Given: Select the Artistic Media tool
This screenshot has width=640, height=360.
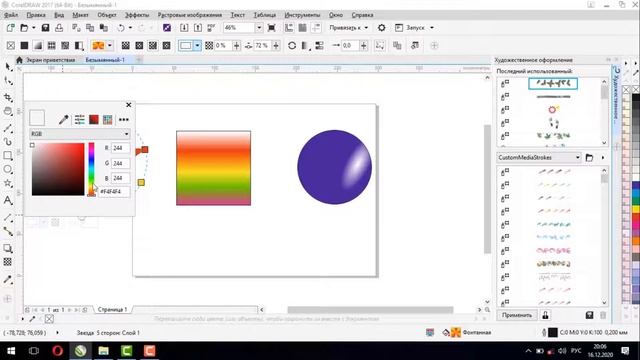Looking at the screenshot, I should pyautogui.click(x=8, y=142).
